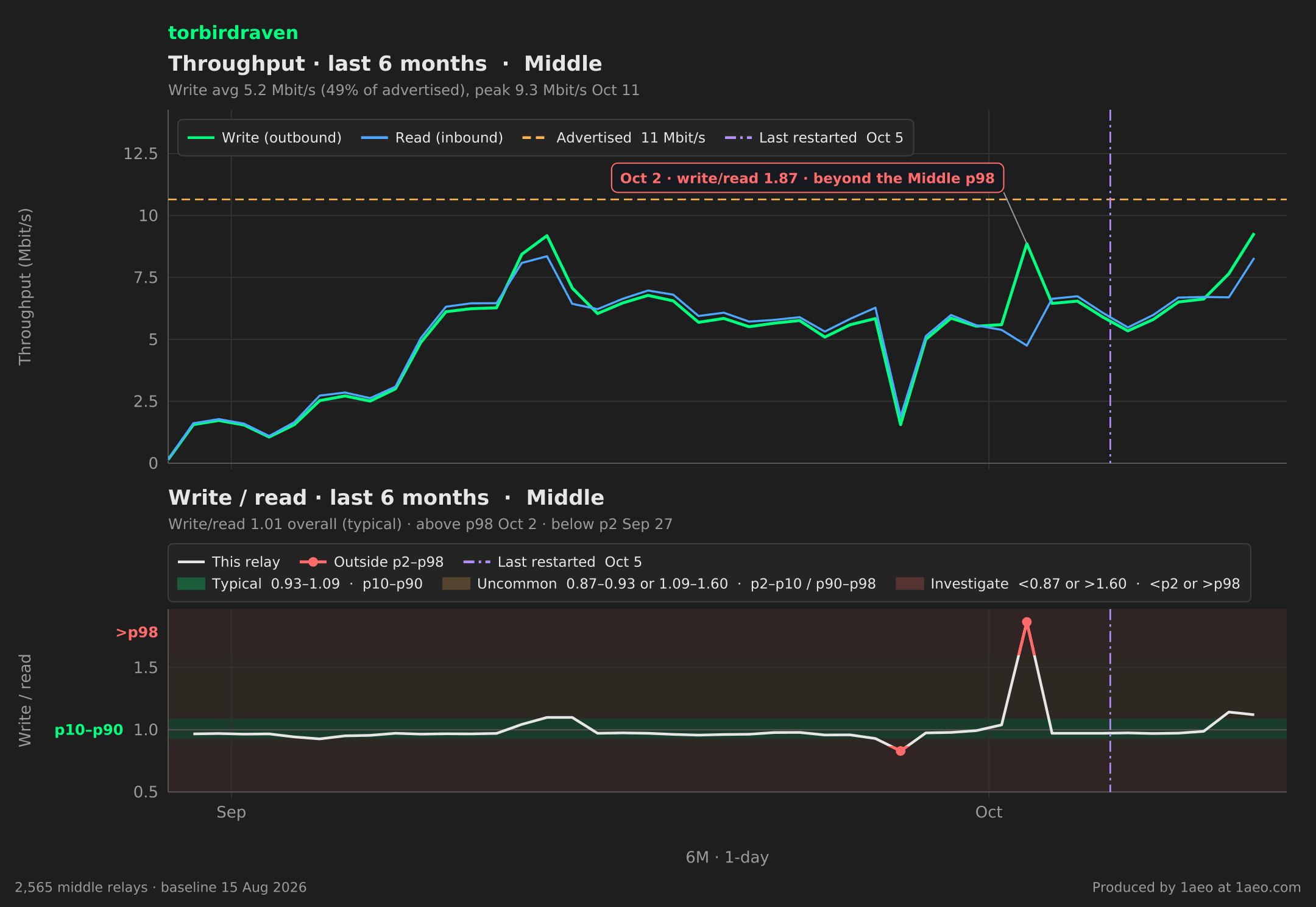Click the >p98 axis label
Viewport: 1316px width, 907px height.
(137, 633)
